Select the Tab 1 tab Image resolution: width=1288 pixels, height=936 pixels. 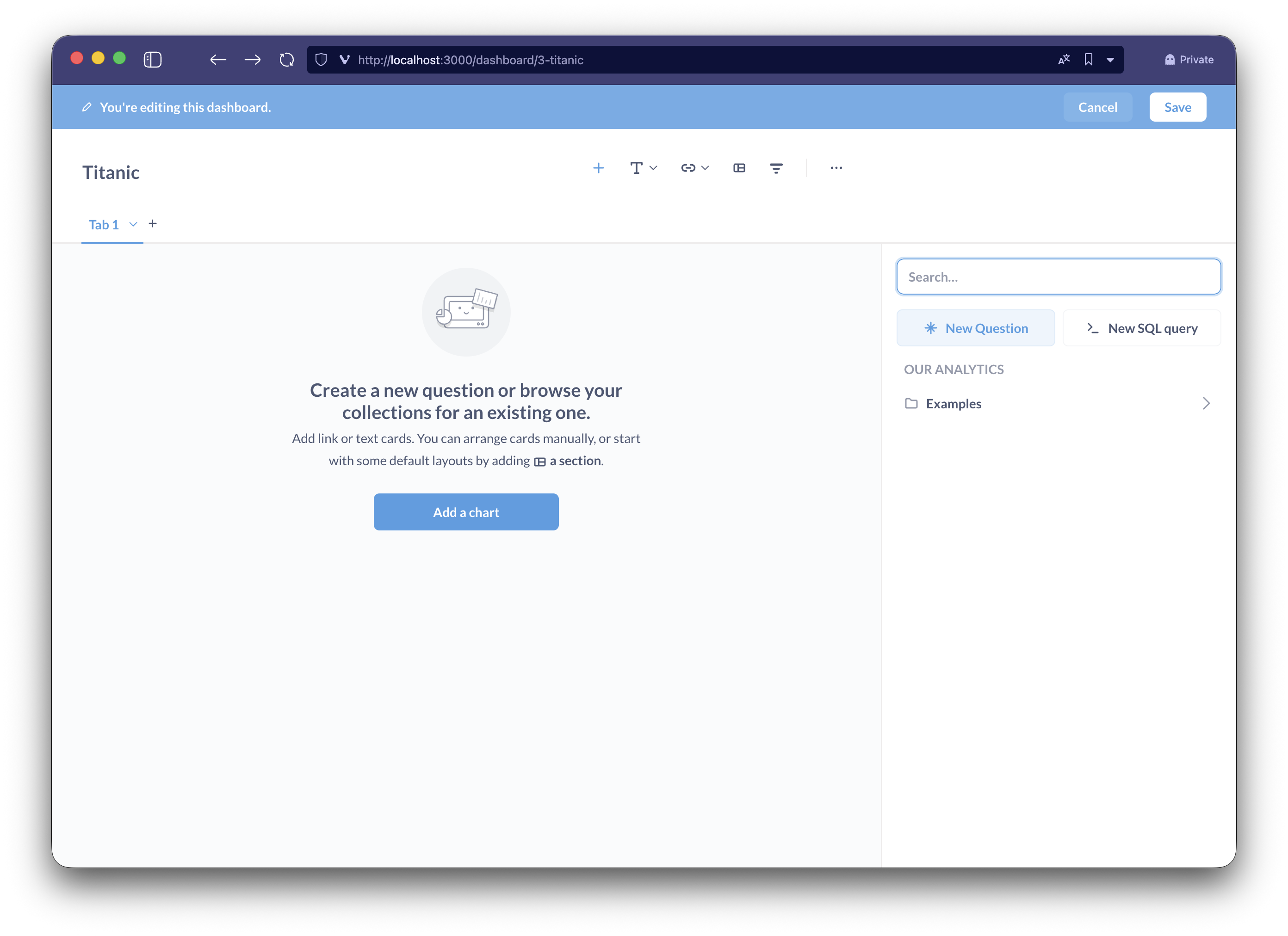point(104,225)
